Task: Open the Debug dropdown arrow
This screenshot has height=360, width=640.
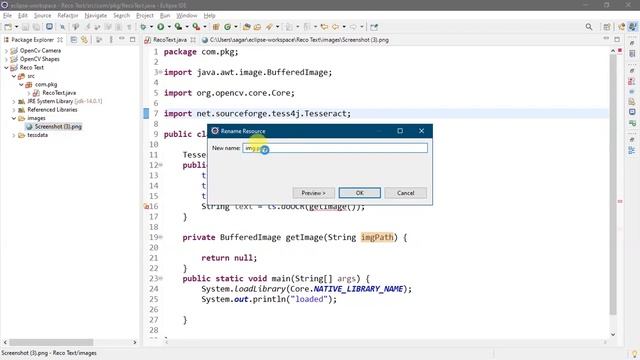Action: tap(151, 27)
